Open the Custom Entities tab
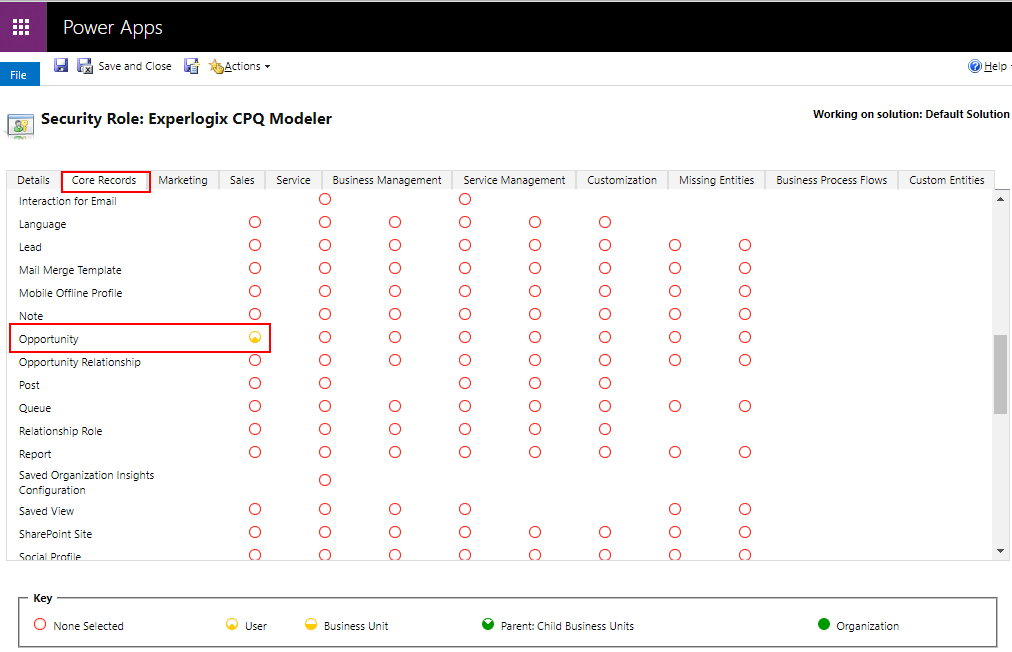Screen dimensions: 1012x652 click(x=947, y=180)
